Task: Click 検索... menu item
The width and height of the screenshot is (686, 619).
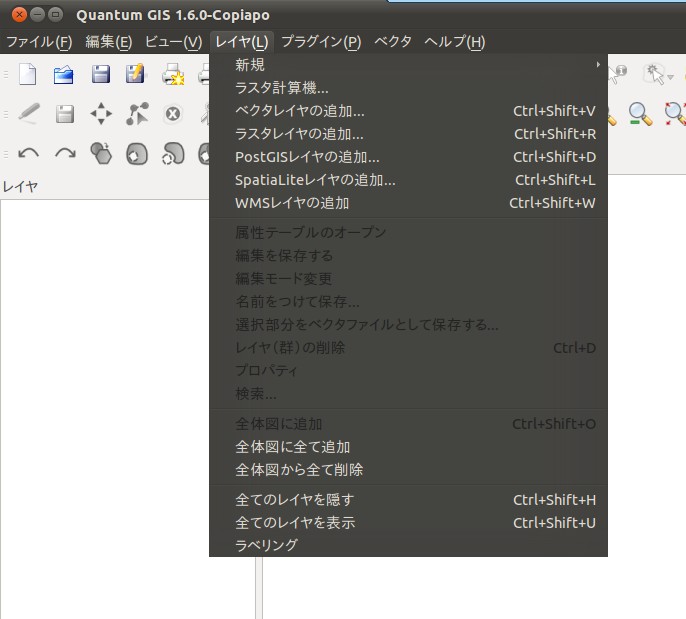Action: click(408, 394)
